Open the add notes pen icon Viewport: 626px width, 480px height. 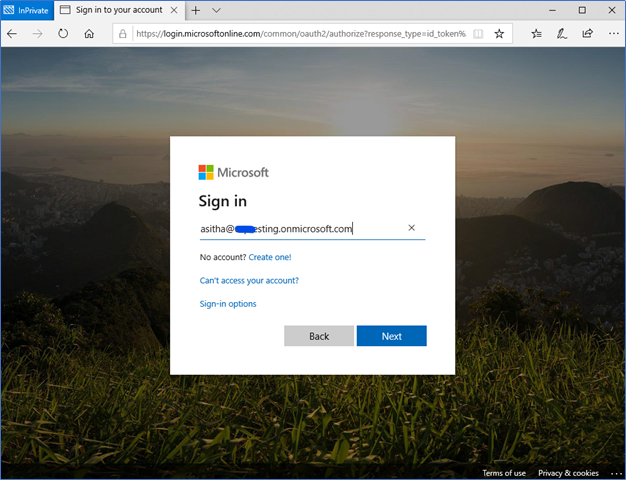pos(562,34)
